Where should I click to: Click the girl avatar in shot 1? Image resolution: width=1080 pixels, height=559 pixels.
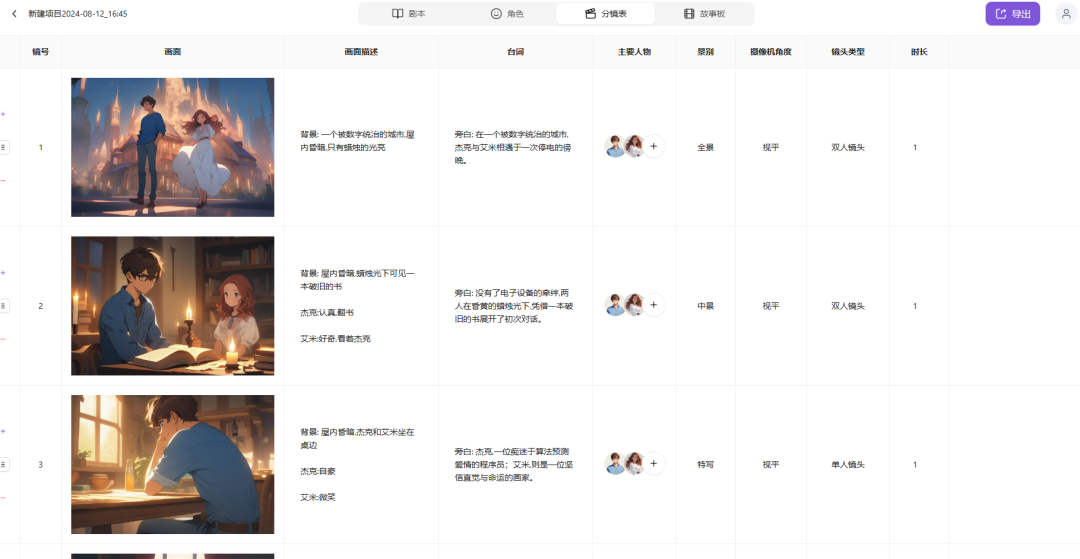click(634, 146)
